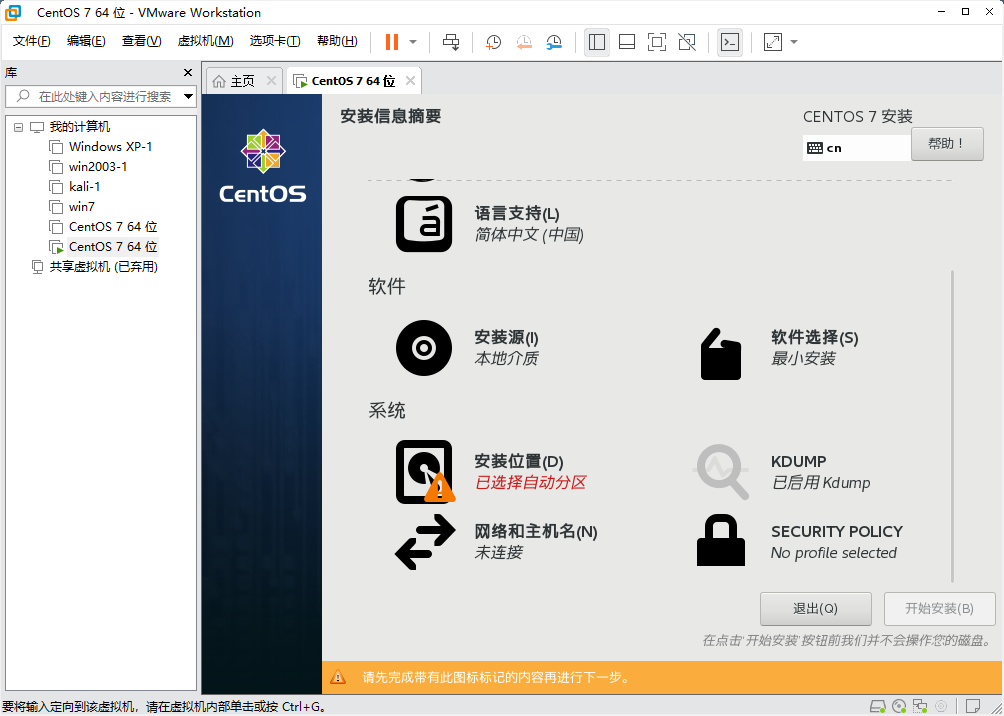Open the 查看(V) menu
This screenshot has width=1004, height=716.
coord(142,41)
